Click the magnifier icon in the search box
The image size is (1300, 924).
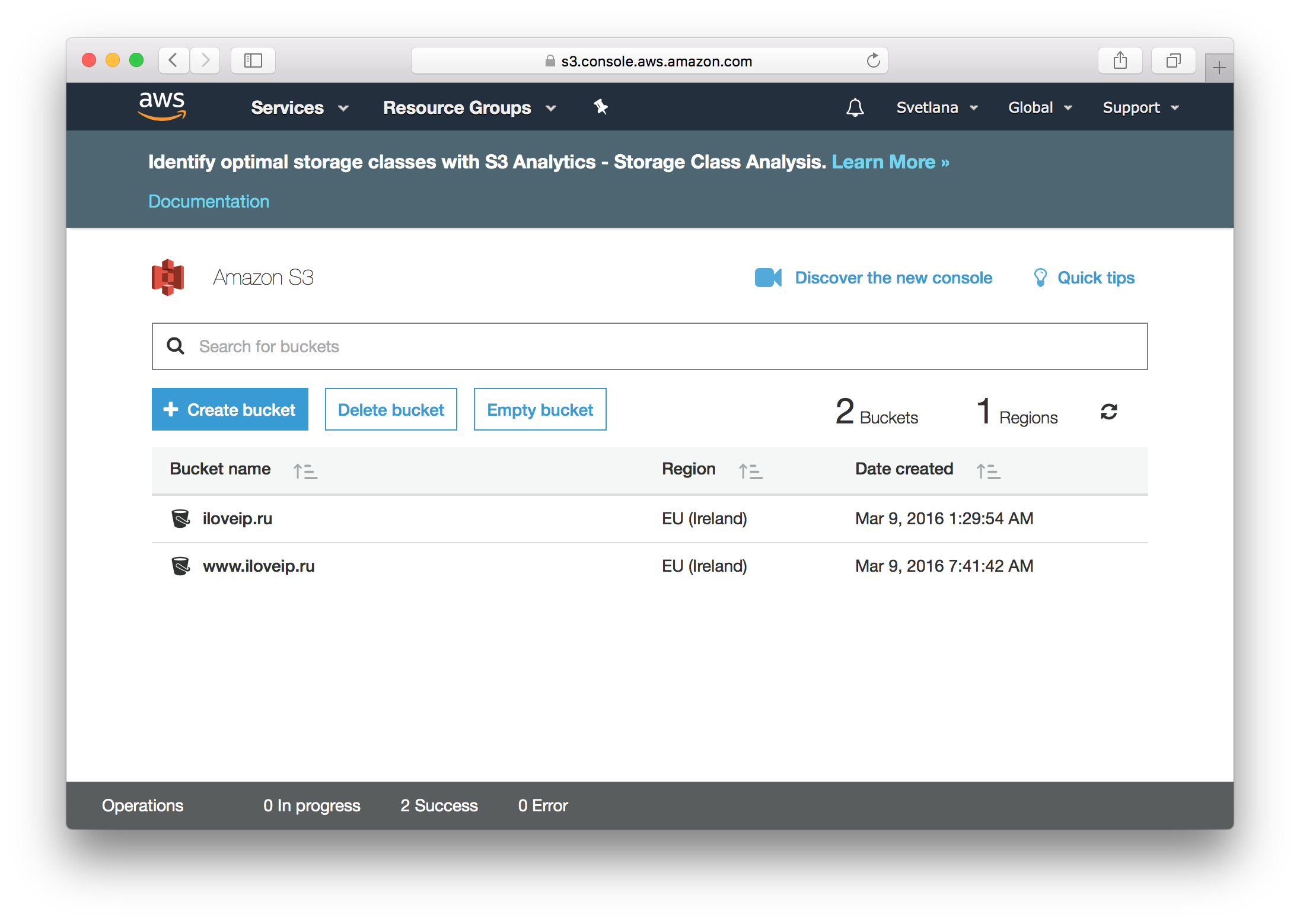click(176, 346)
